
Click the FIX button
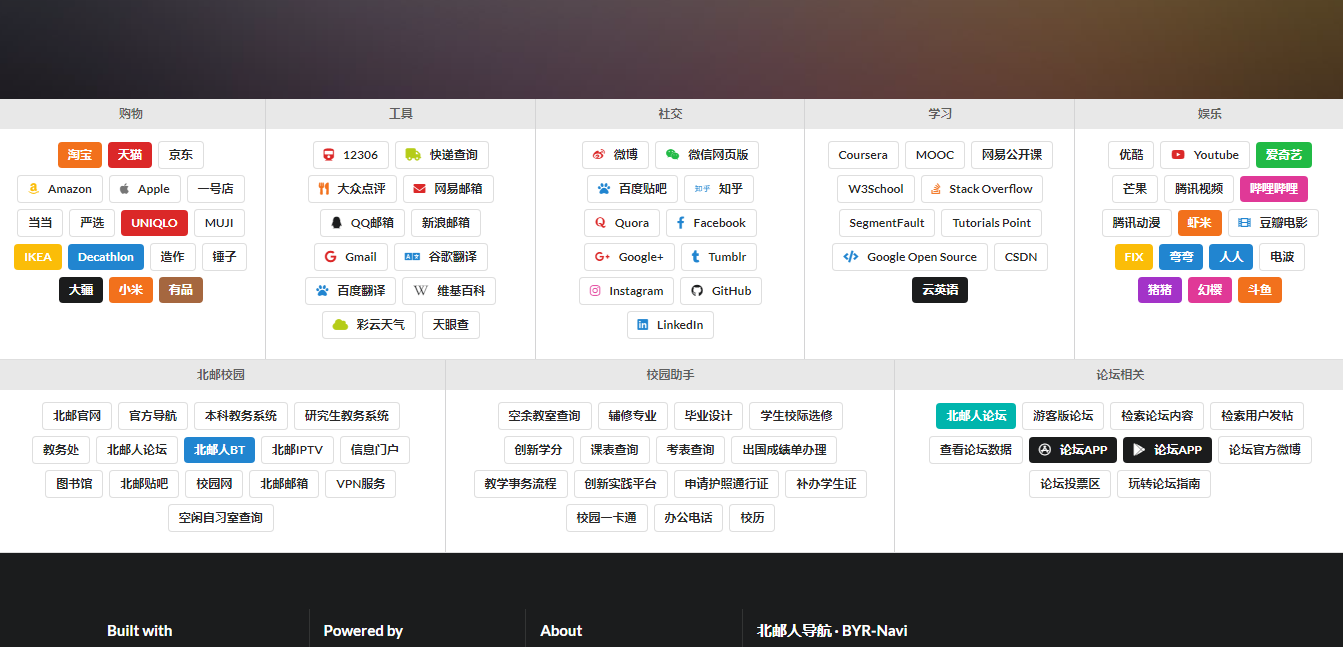[x=1134, y=257]
